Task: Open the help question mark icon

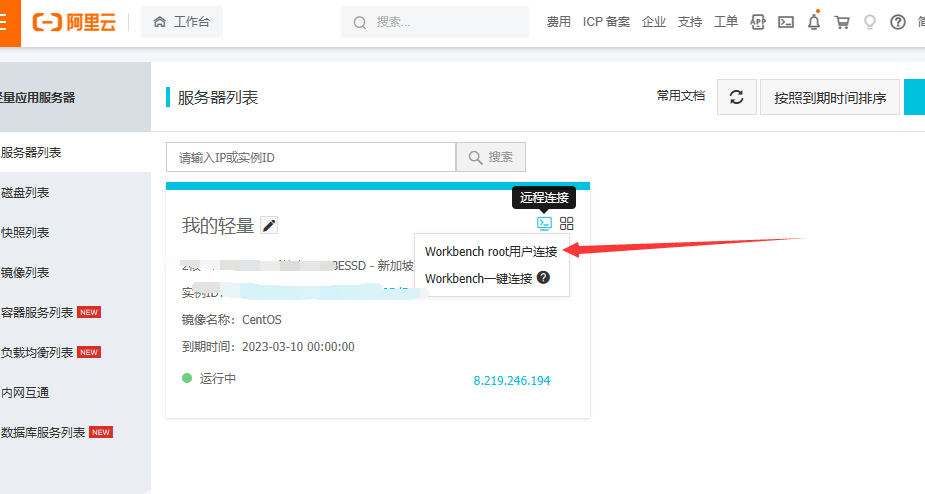Action: (898, 22)
